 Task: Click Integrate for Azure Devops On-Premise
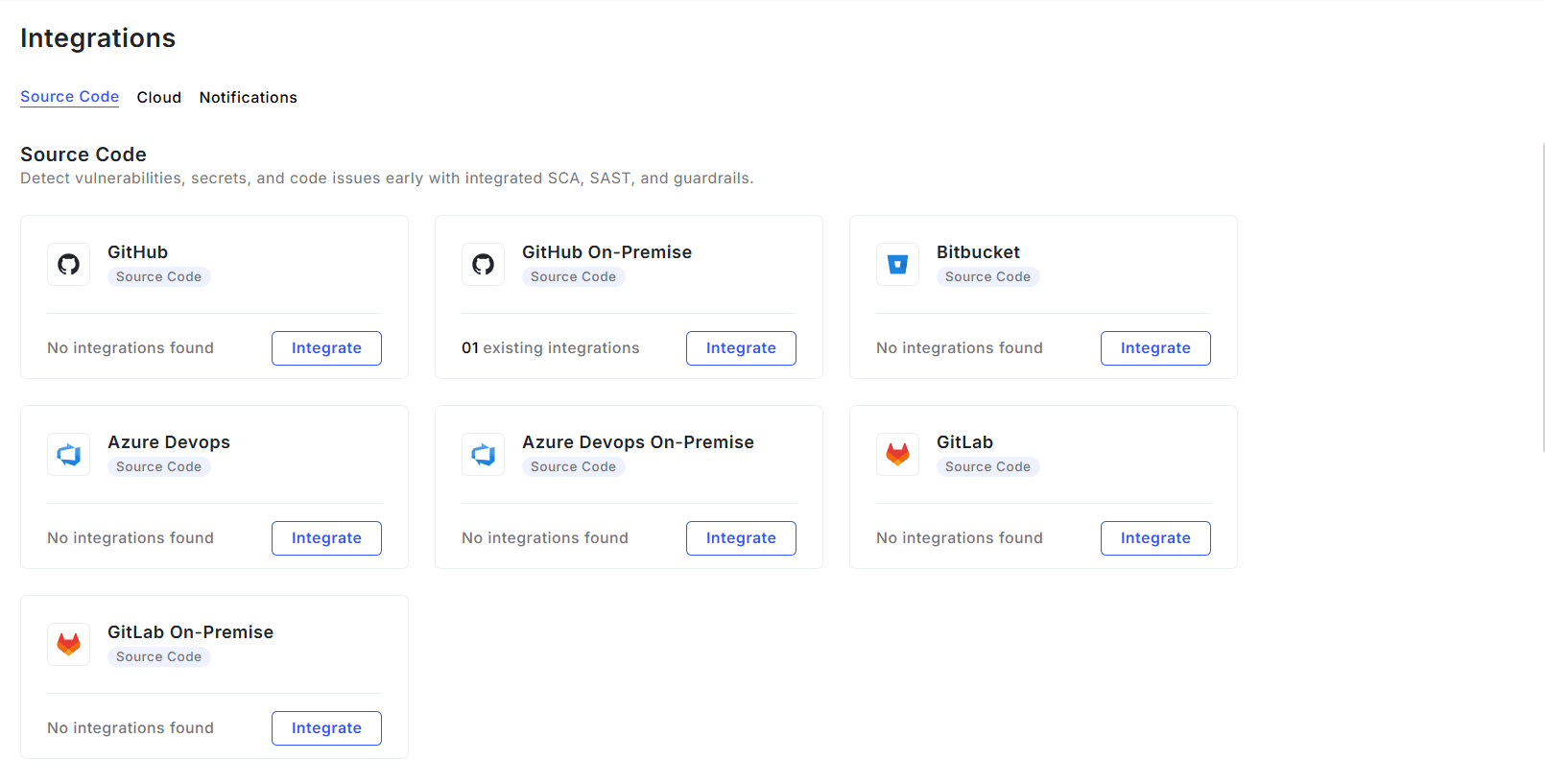741,537
